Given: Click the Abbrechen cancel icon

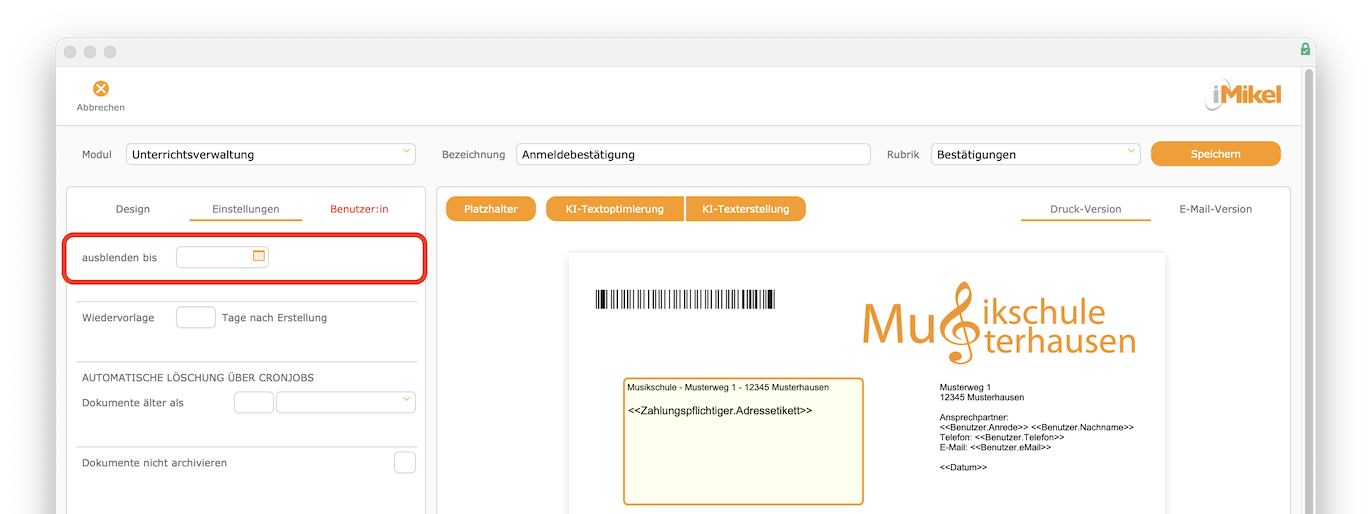Looking at the screenshot, I should 101,89.
